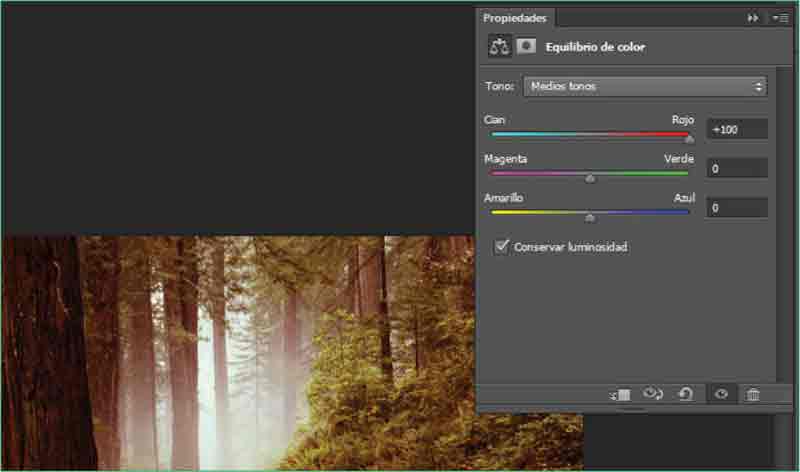Click the Amarillo-Azul slider handle
The height and width of the screenshot is (472, 800).
click(x=590, y=217)
